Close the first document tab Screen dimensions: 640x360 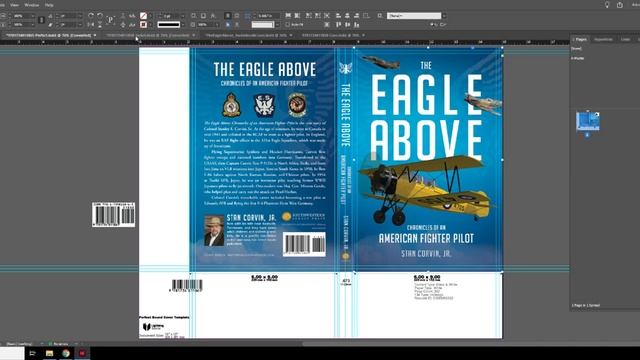click(95, 36)
